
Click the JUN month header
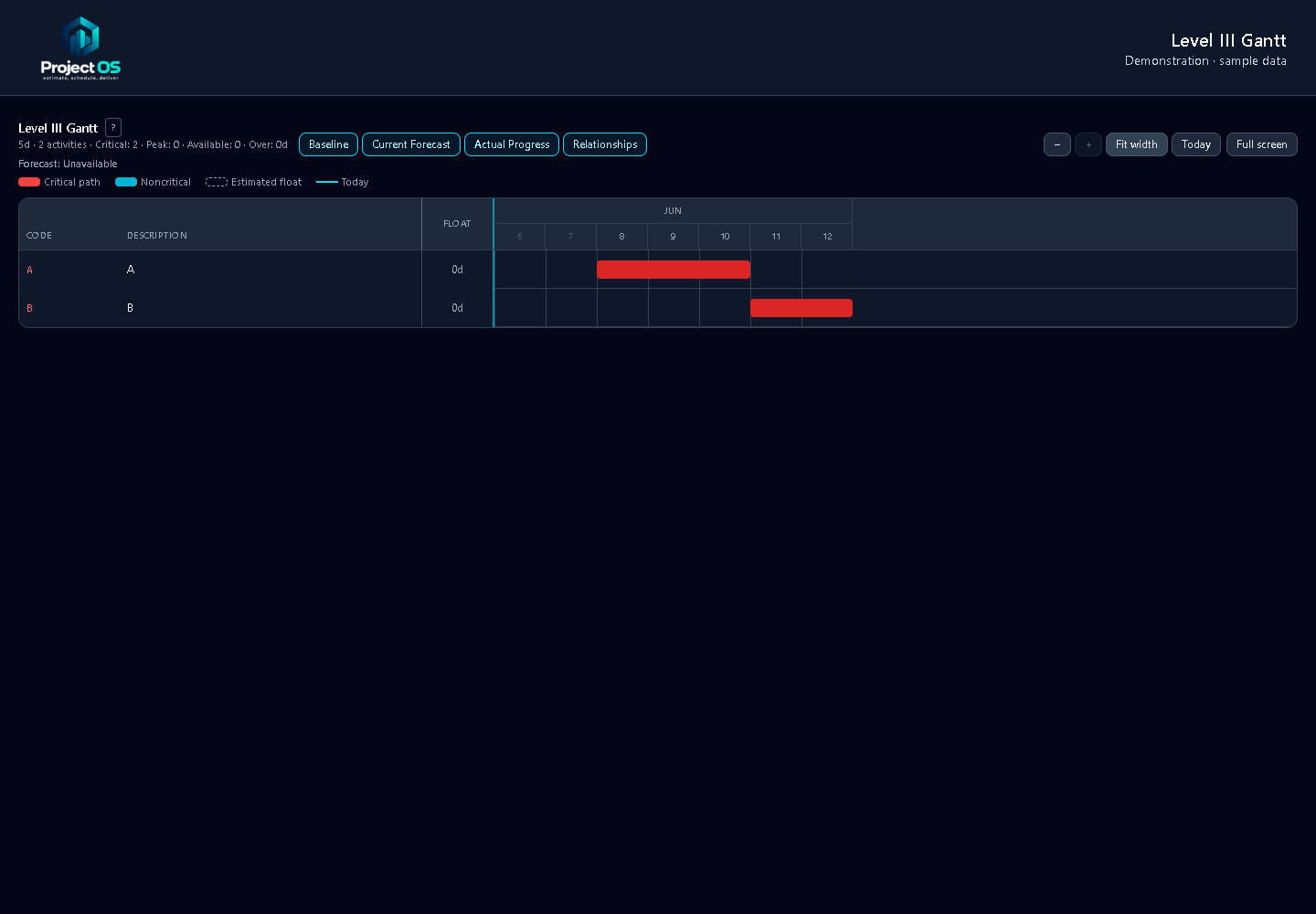pos(673,211)
